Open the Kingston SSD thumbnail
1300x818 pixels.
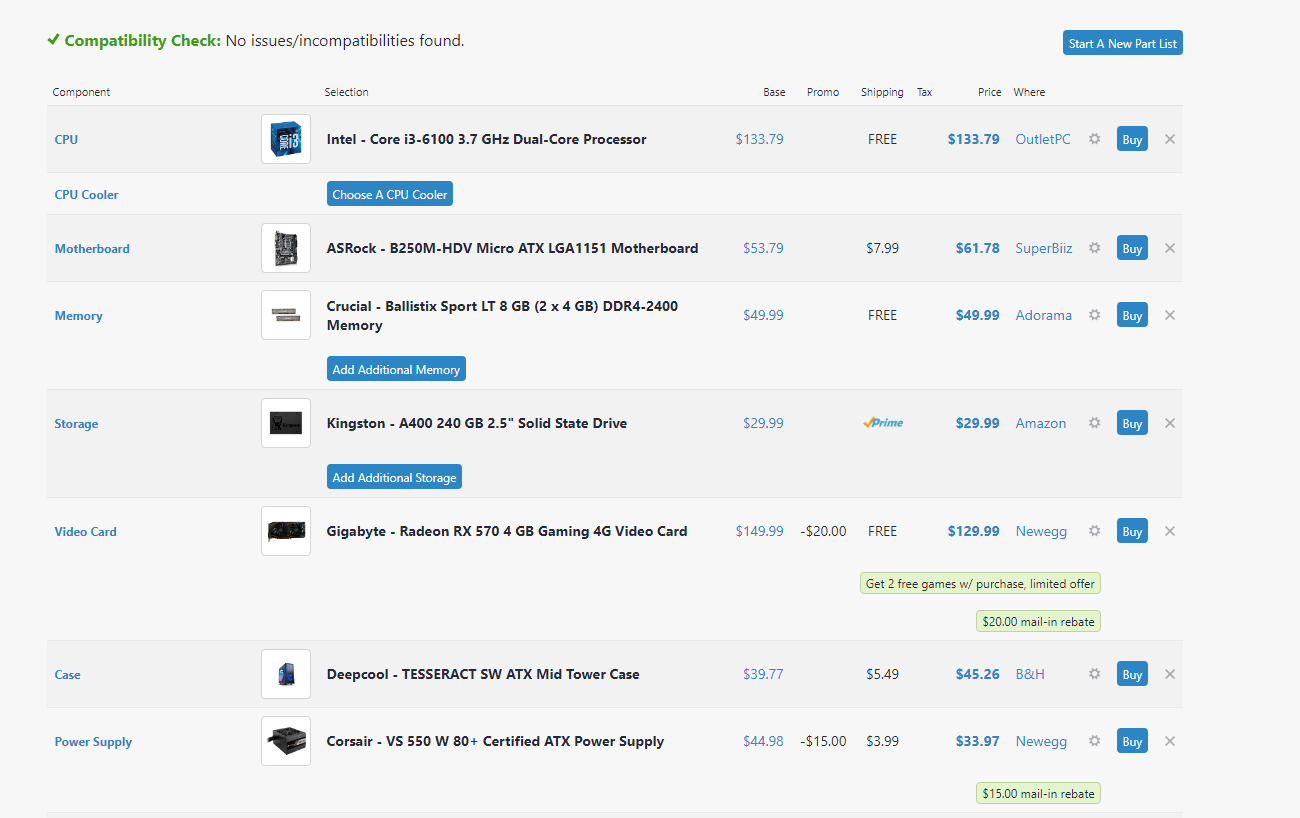286,423
